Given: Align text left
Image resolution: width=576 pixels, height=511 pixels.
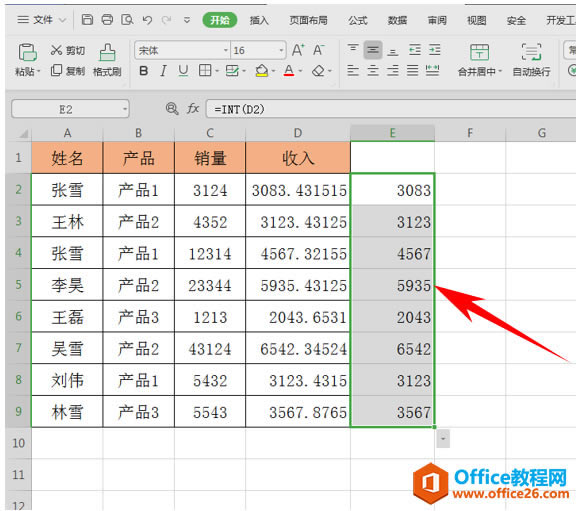Looking at the screenshot, I should coord(353,70).
